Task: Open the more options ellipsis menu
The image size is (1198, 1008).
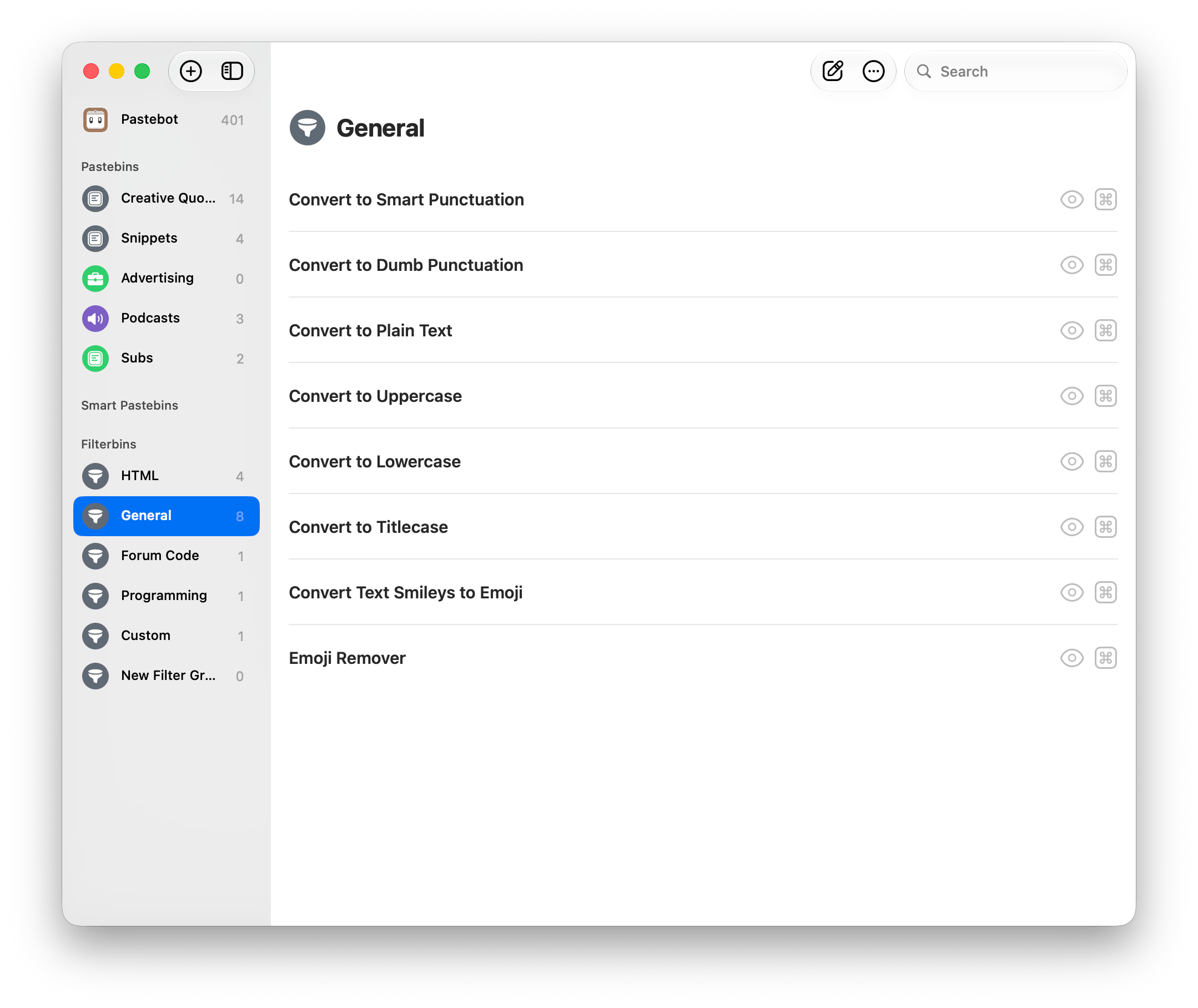Action: point(873,72)
